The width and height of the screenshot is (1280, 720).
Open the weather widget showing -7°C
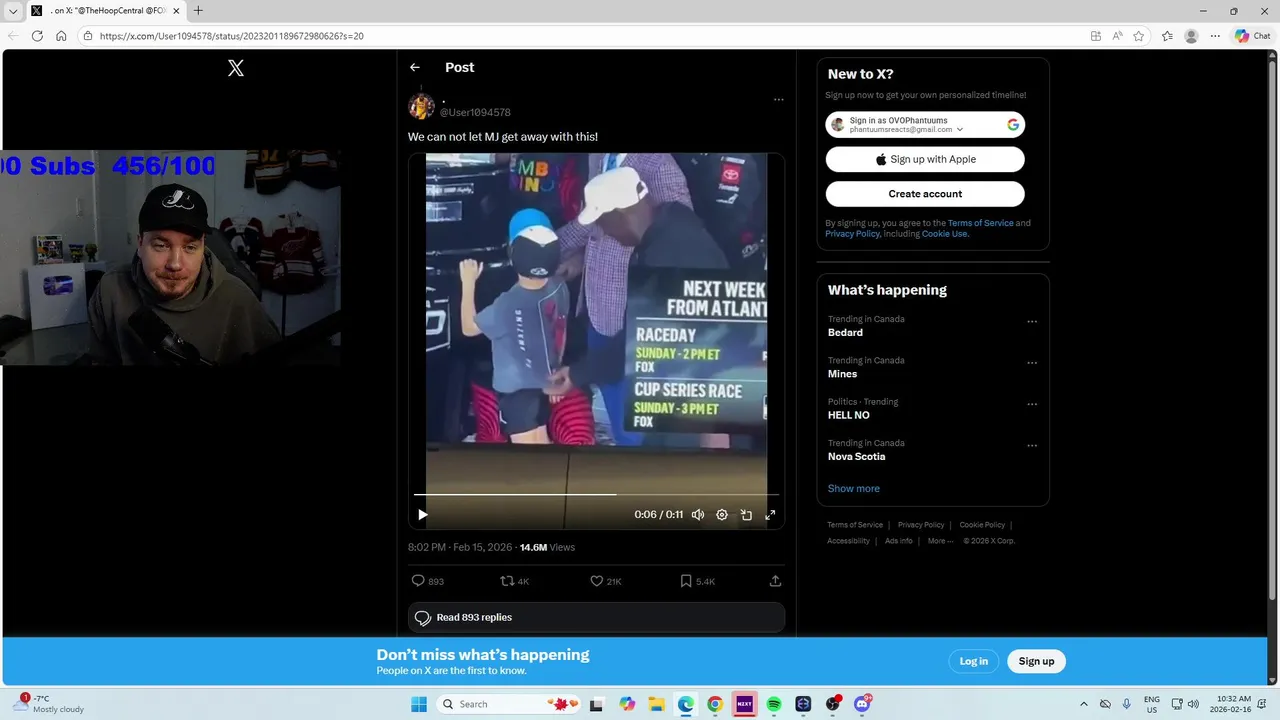click(50, 704)
